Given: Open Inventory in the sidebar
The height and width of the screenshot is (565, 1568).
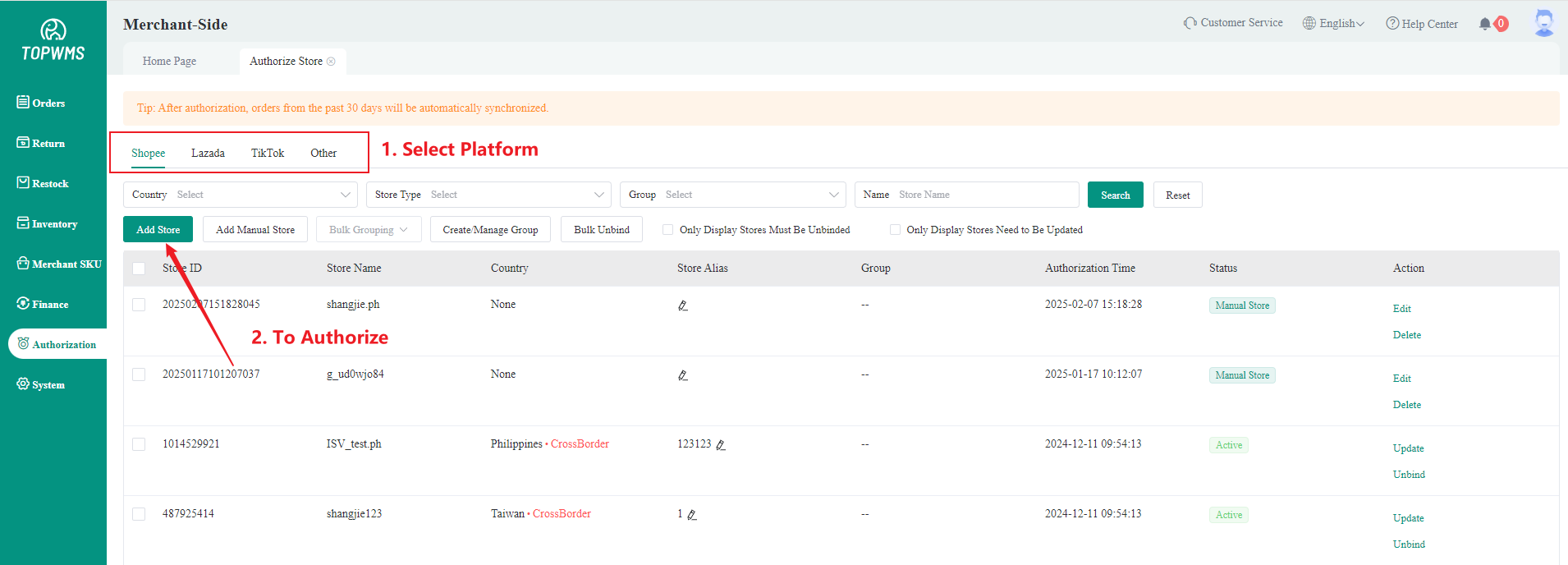Looking at the screenshot, I should [x=48, y=224].
